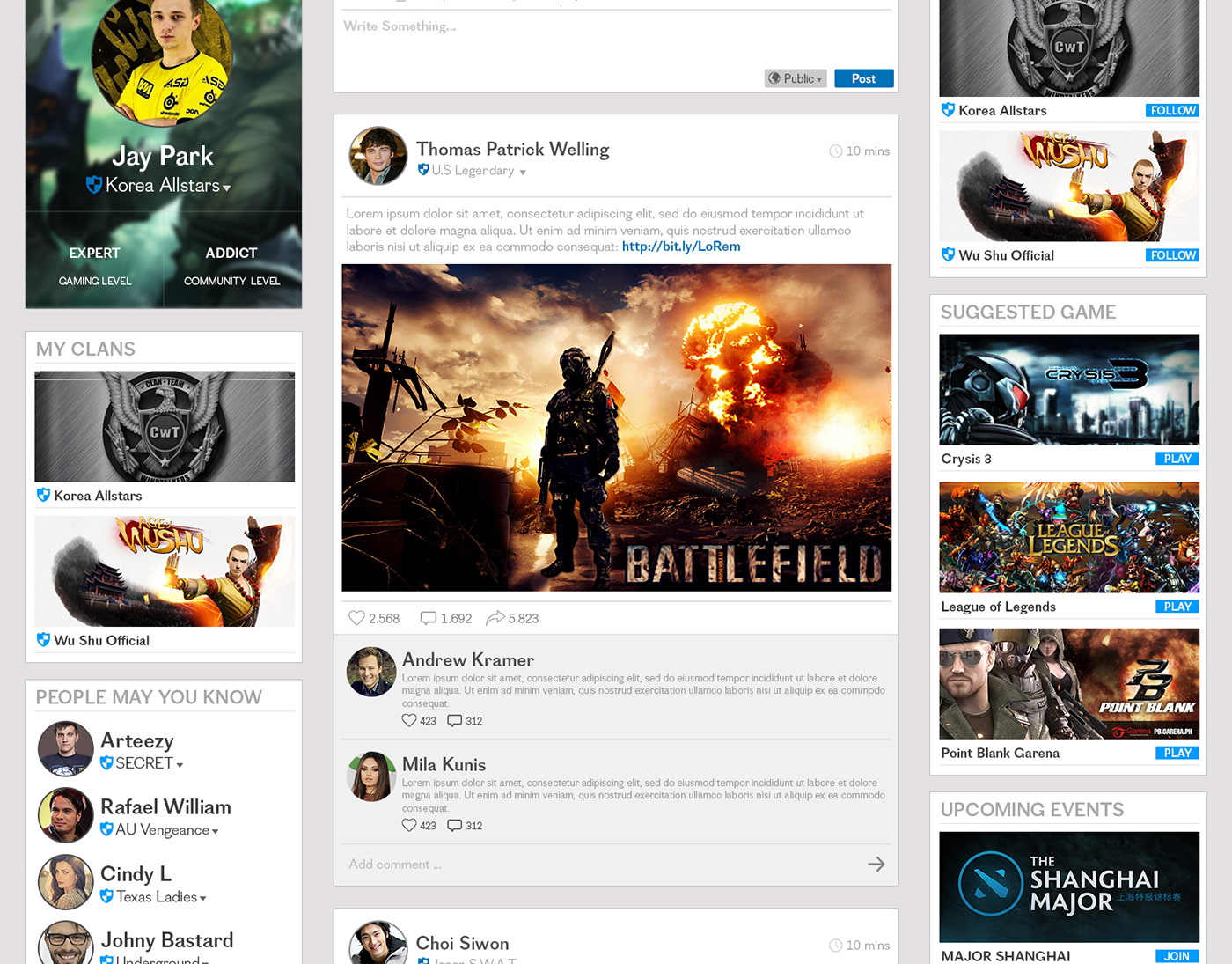1232x964 pixels.
Task: Open comments via 1.692 speech bubble icon
Action: [x=429, y=618]
